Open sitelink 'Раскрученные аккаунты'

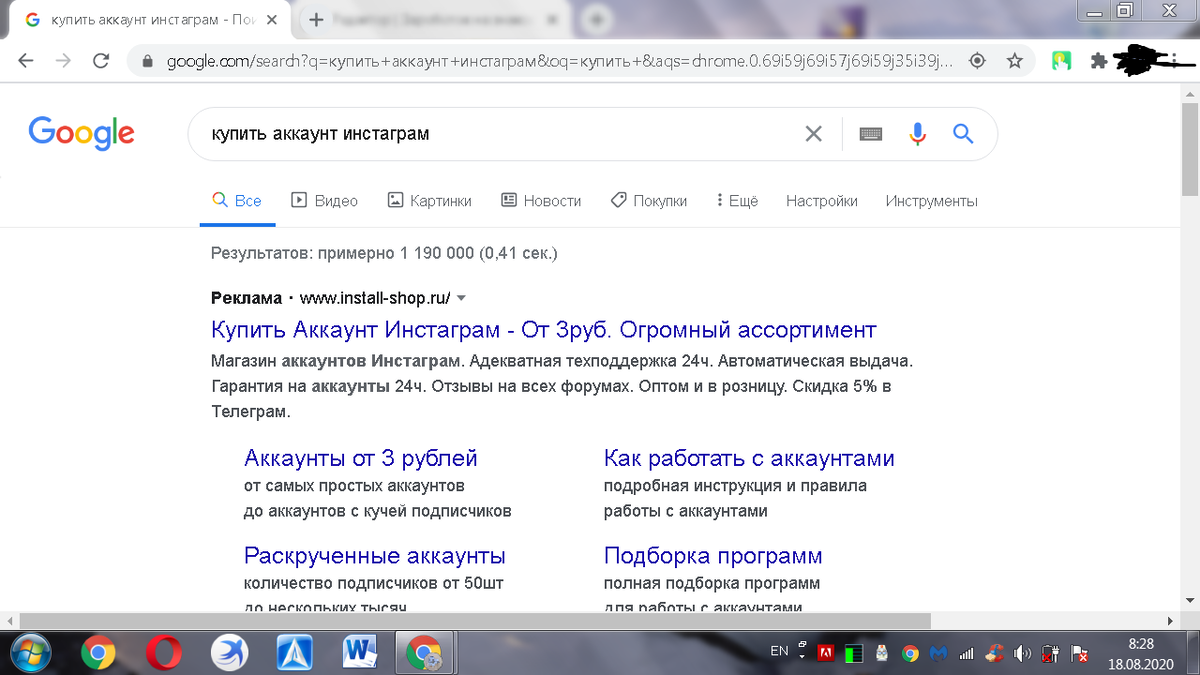click(x=375, y=555)
